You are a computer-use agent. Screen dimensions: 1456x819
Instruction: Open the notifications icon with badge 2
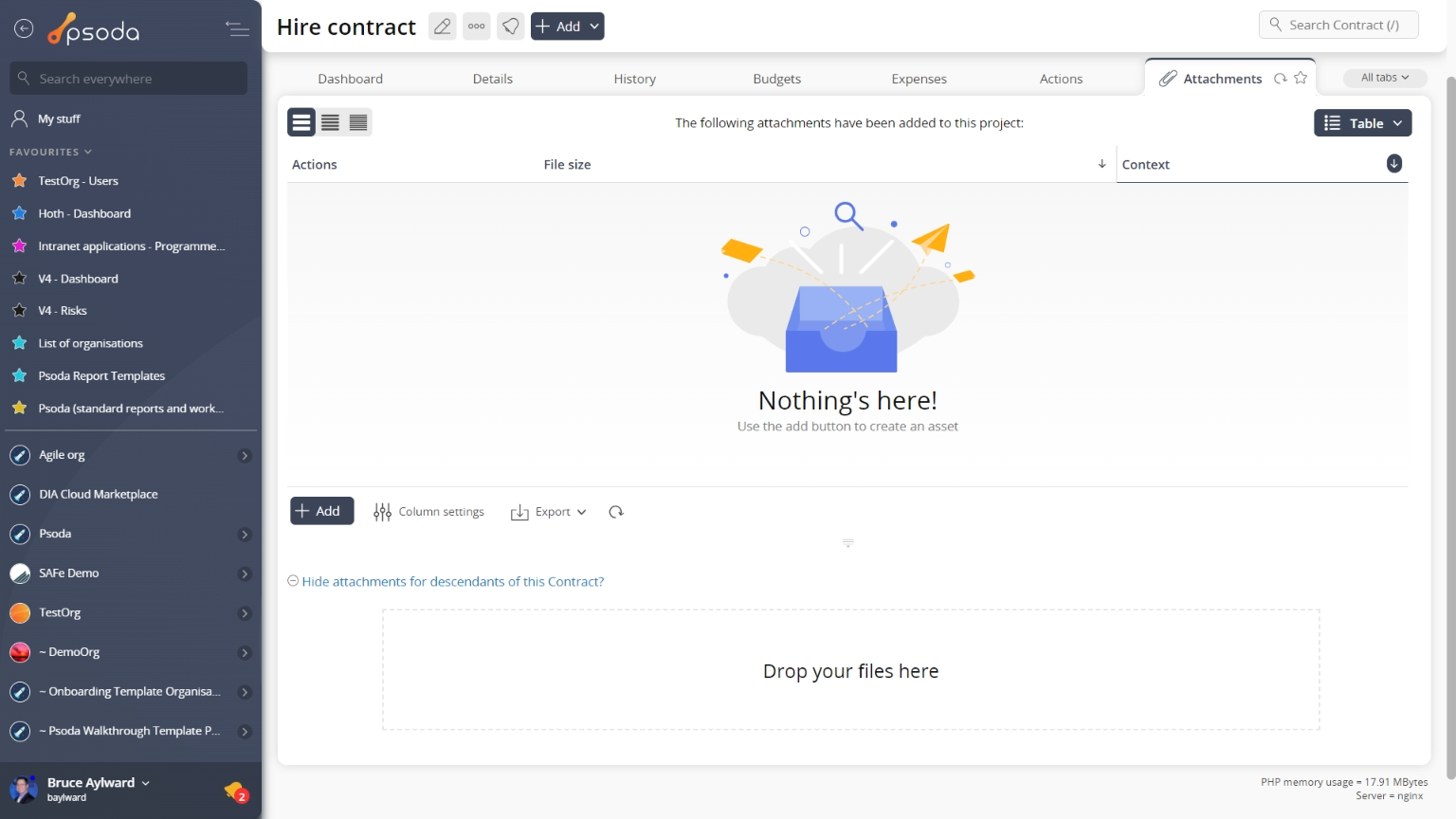[236, 791]
